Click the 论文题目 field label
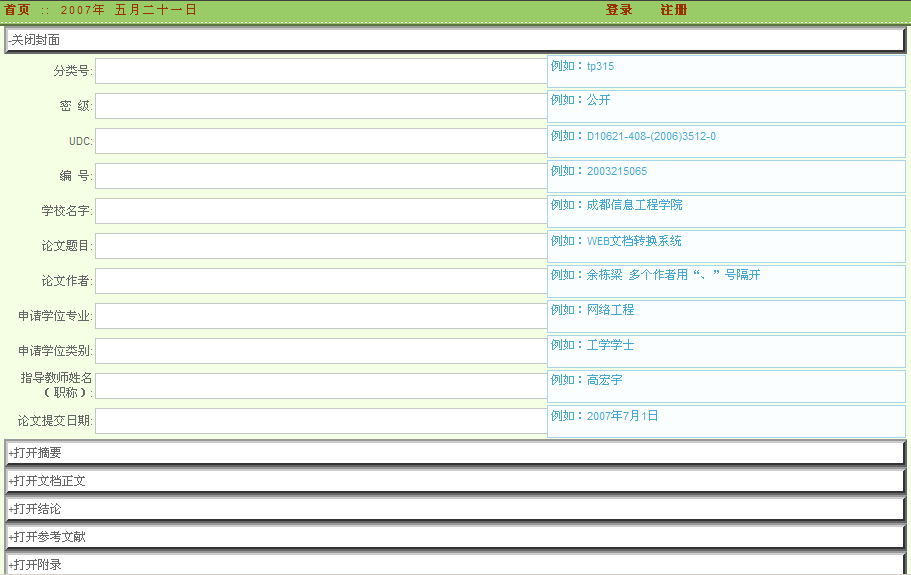911x575 pixels. [67, 246]
